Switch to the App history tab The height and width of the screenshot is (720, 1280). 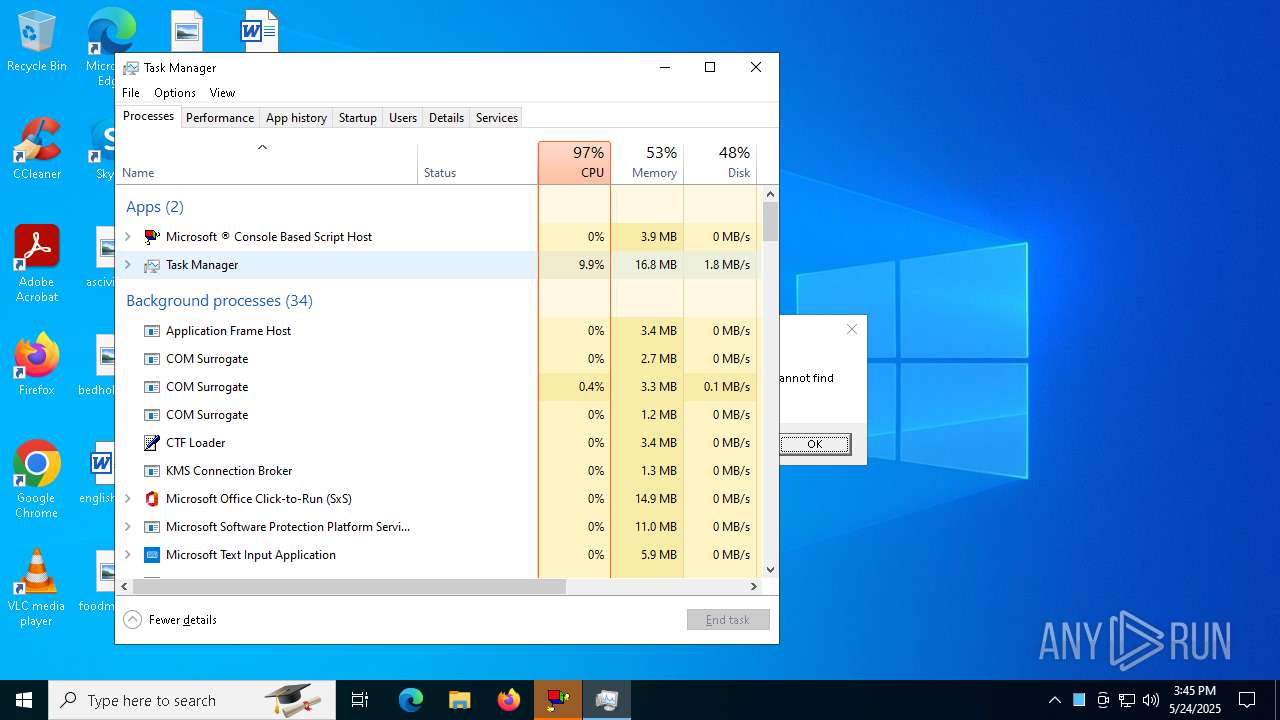point(296,118)
